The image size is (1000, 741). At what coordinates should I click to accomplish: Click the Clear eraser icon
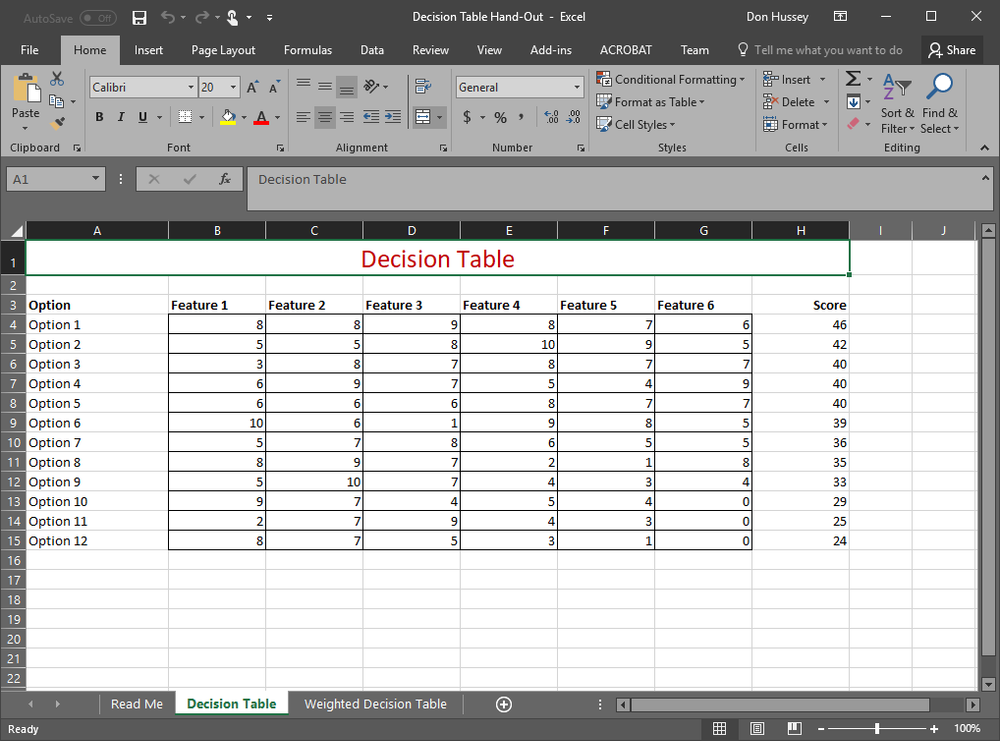853,124
